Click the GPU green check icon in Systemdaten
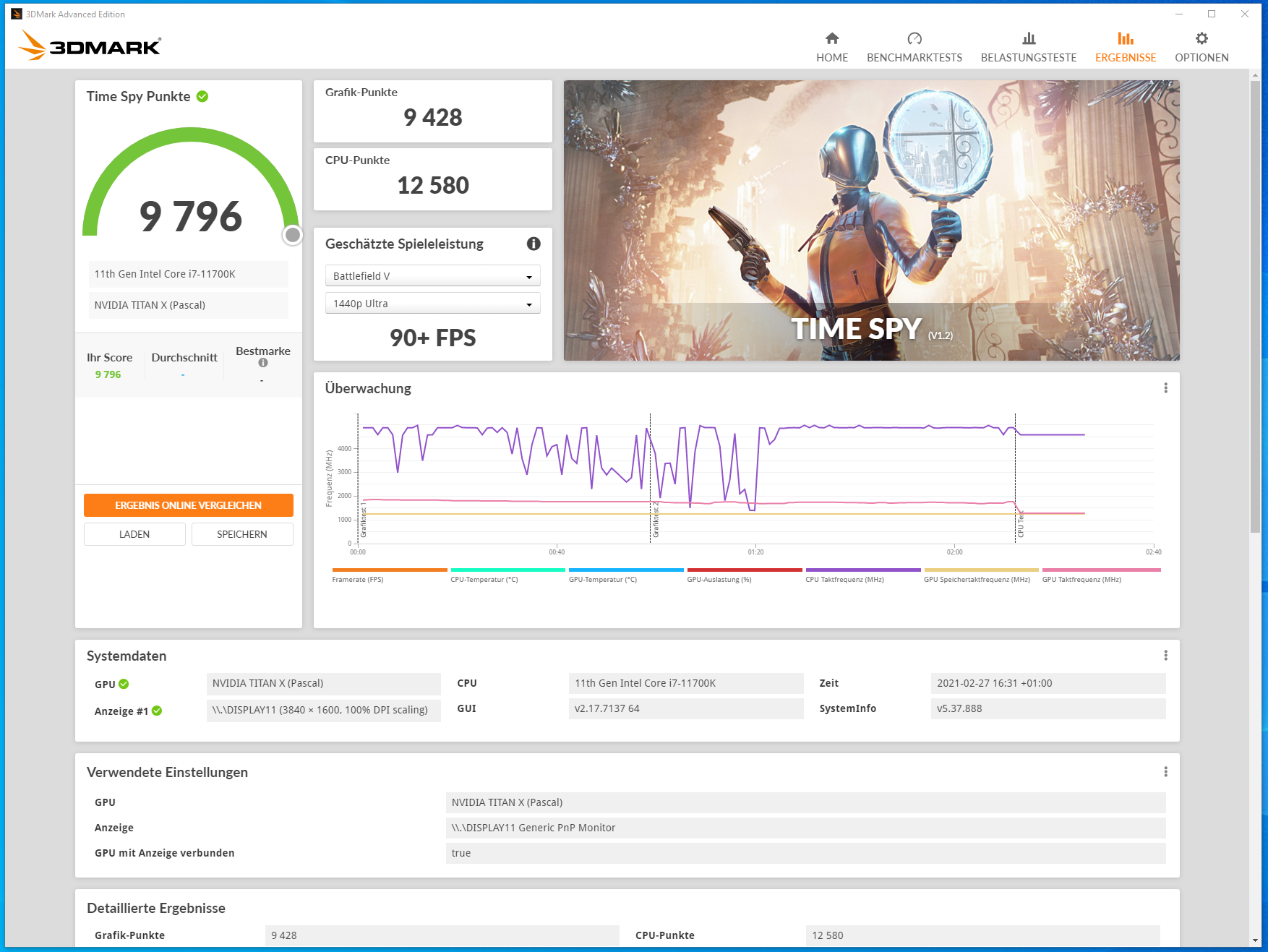 [x=124, y=684]
